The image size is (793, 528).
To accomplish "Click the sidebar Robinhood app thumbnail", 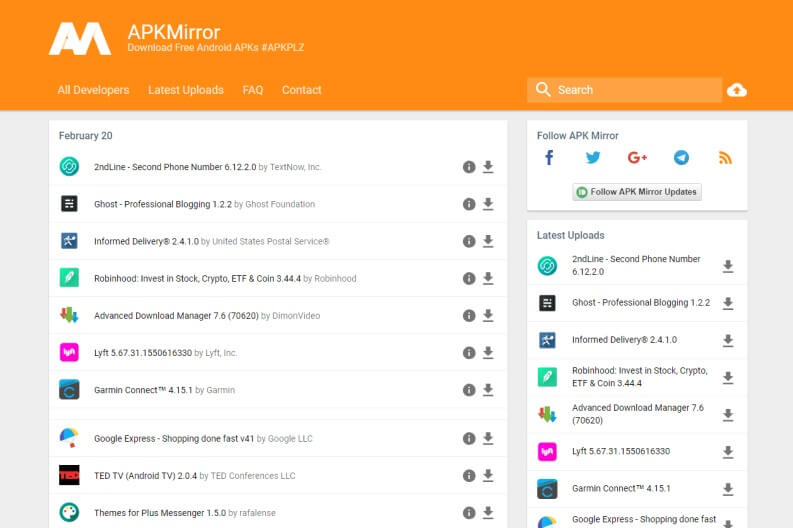I will (547, 377).
